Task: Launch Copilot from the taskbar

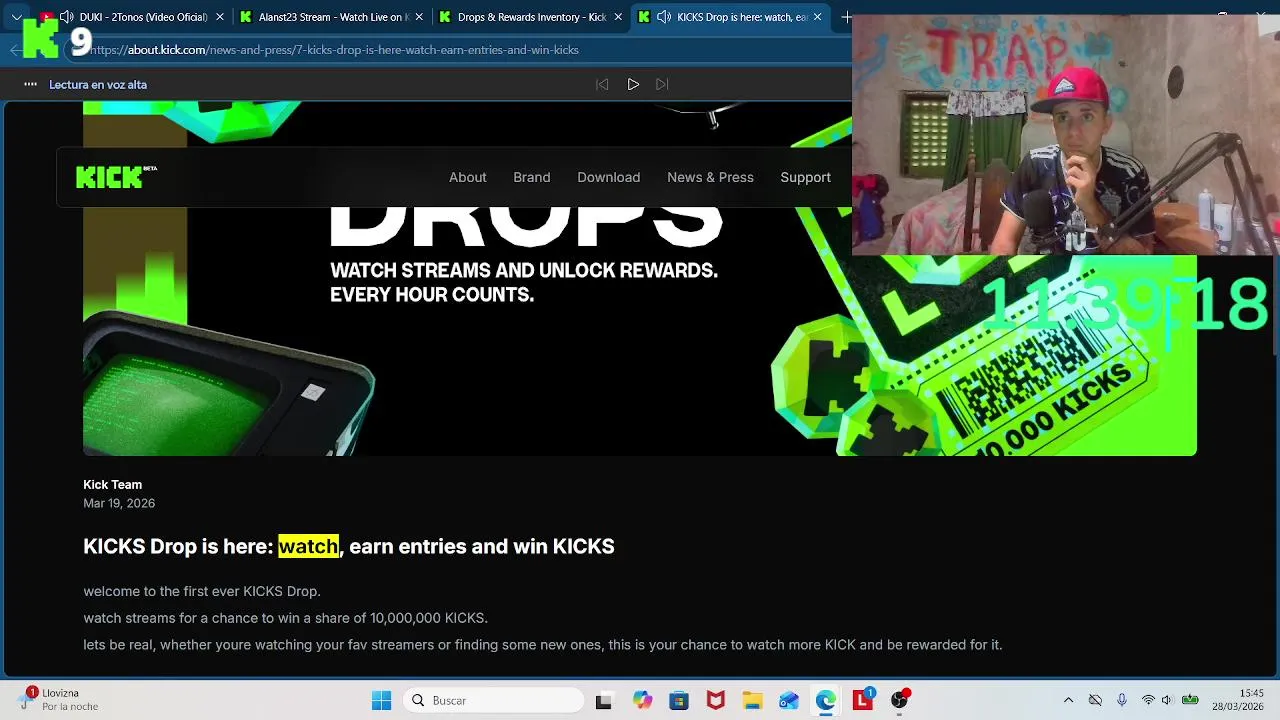Action: point(642,701)
